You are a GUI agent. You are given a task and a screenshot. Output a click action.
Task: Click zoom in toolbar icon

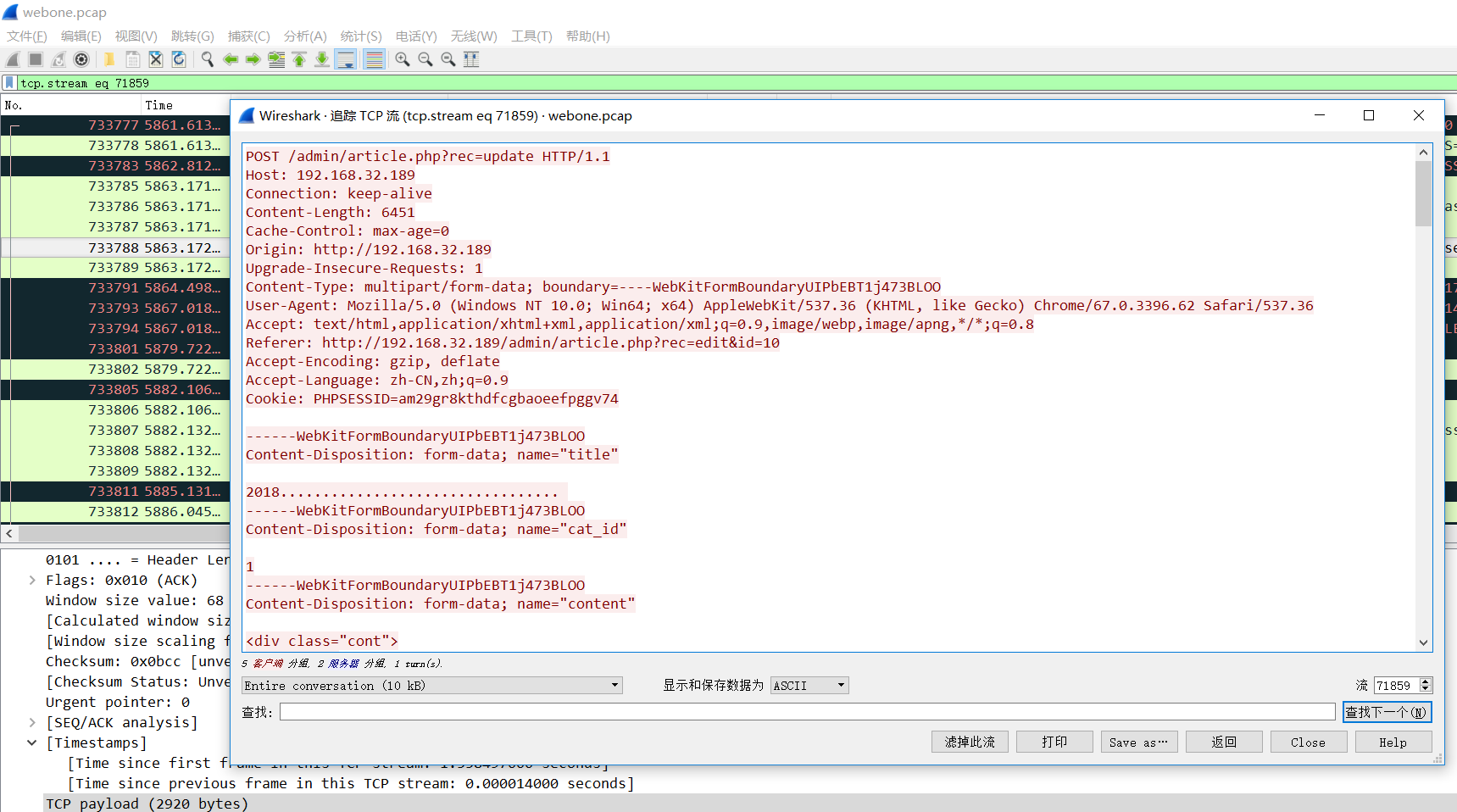(x=403, y=59)
